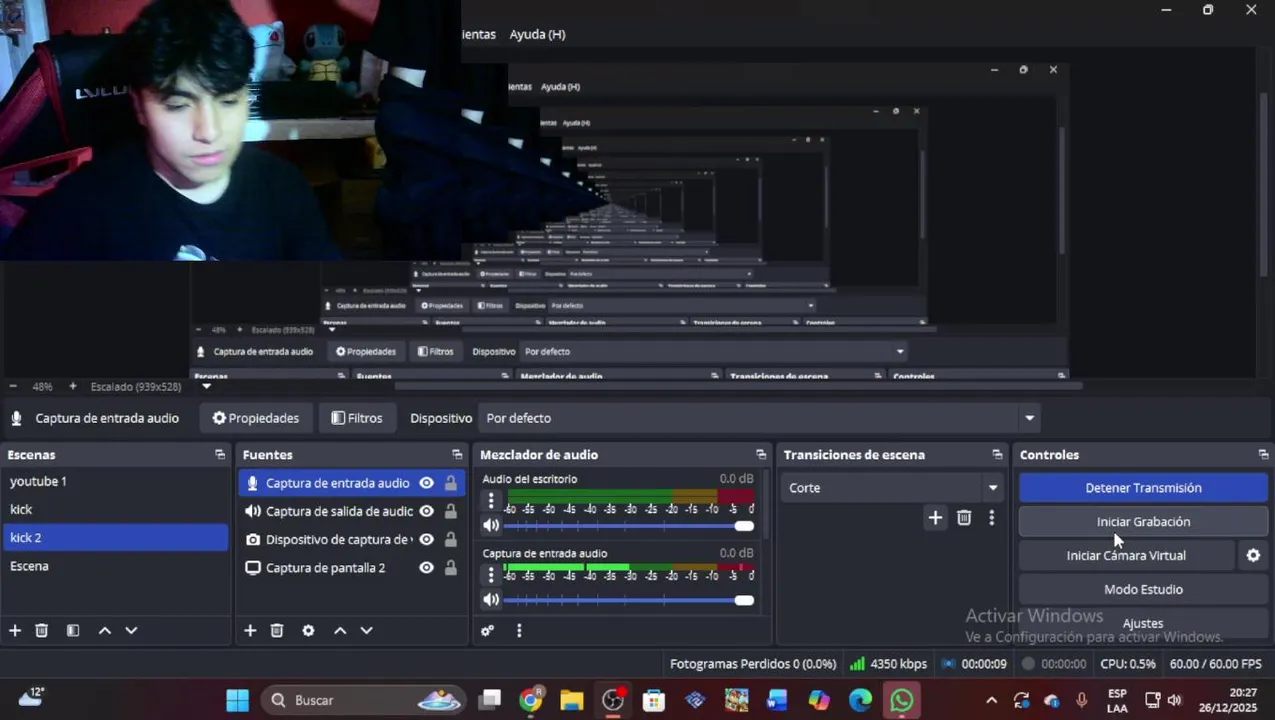Open Filtros for the selected source
1275x720 pixels.
tap(357, 418)
